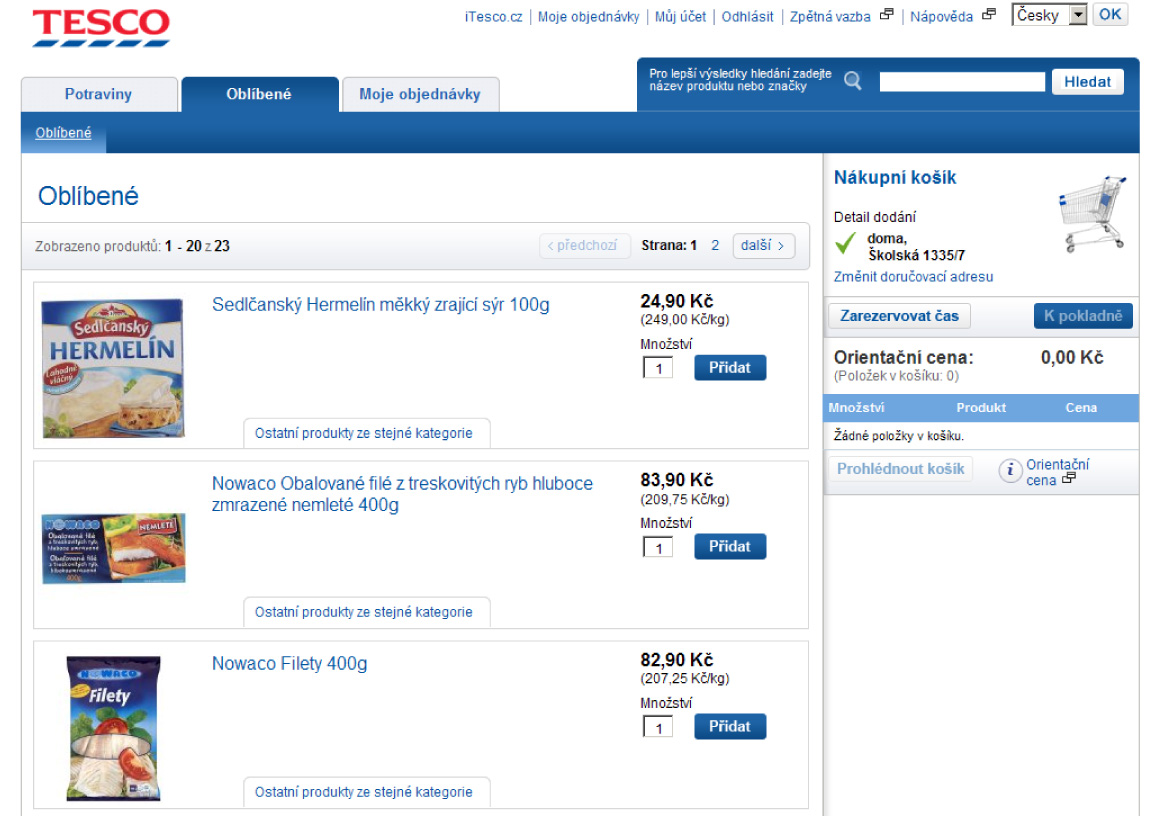The image size is (1166, 816).
Task: Open Nowaco Filety 400g product title
Action: [289, 664]
